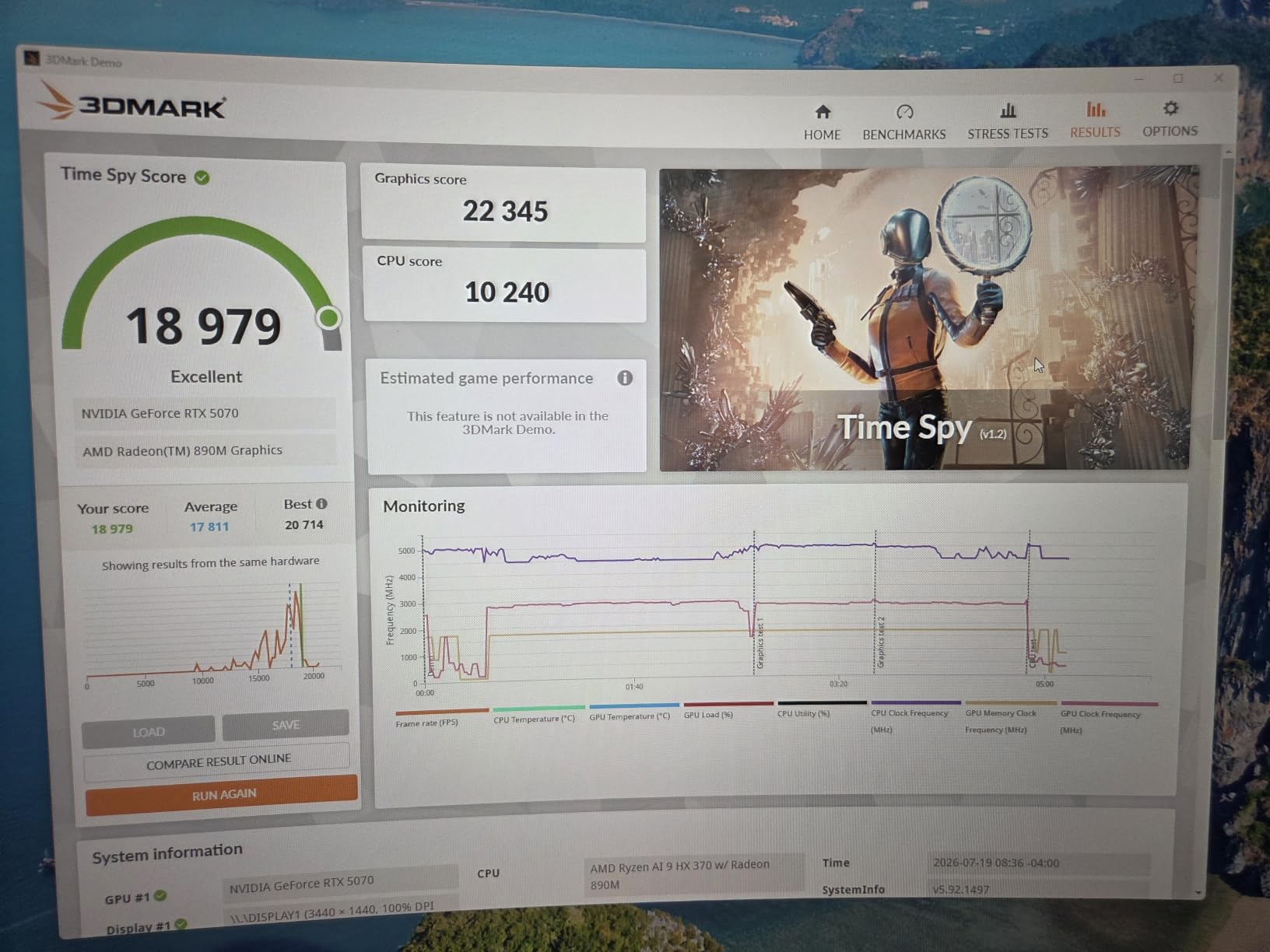The width and height of the screenshot is (1270, 952).
Task: Click the Average score 17 811
Action: [x=209, y=527]
